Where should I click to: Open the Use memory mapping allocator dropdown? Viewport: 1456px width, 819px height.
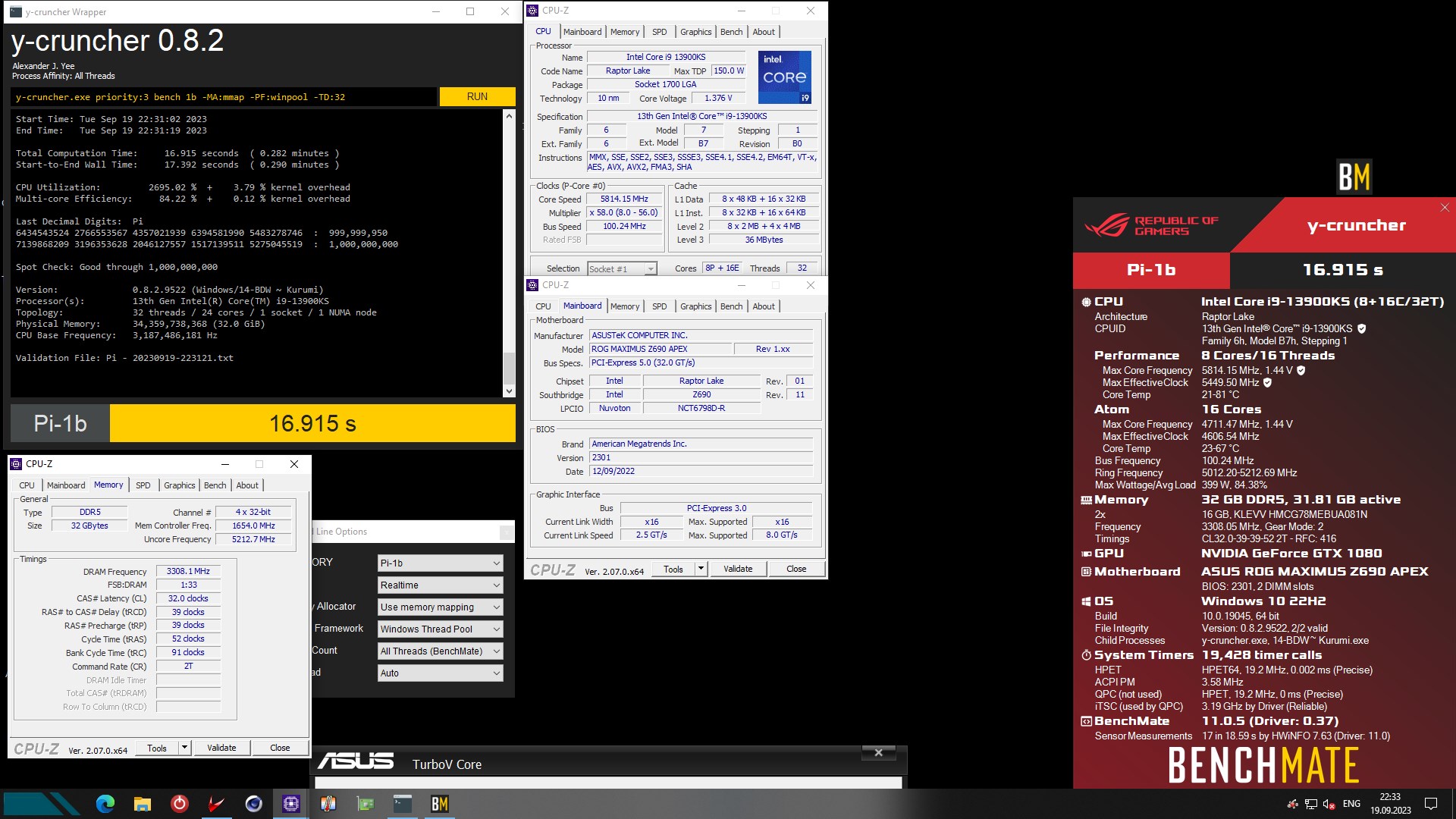[x=441, y=607]
